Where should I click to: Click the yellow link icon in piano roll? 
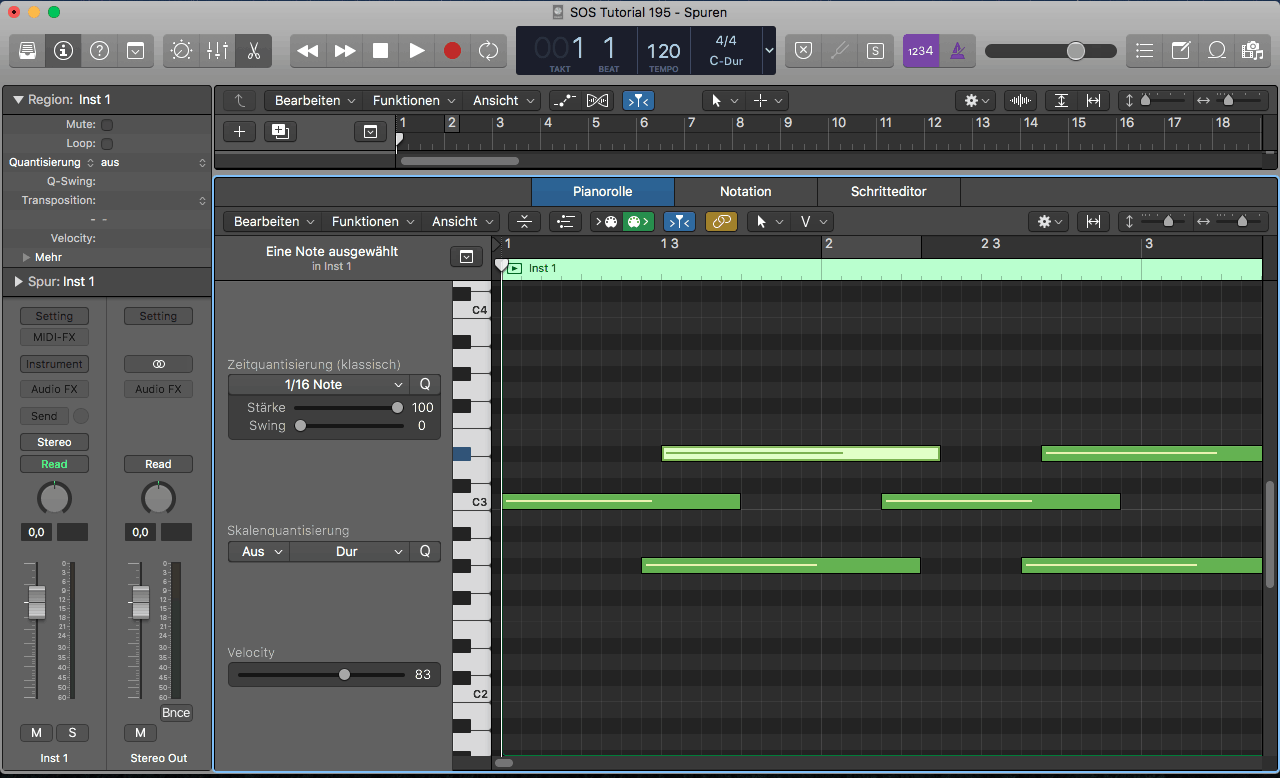coord(721,222)
